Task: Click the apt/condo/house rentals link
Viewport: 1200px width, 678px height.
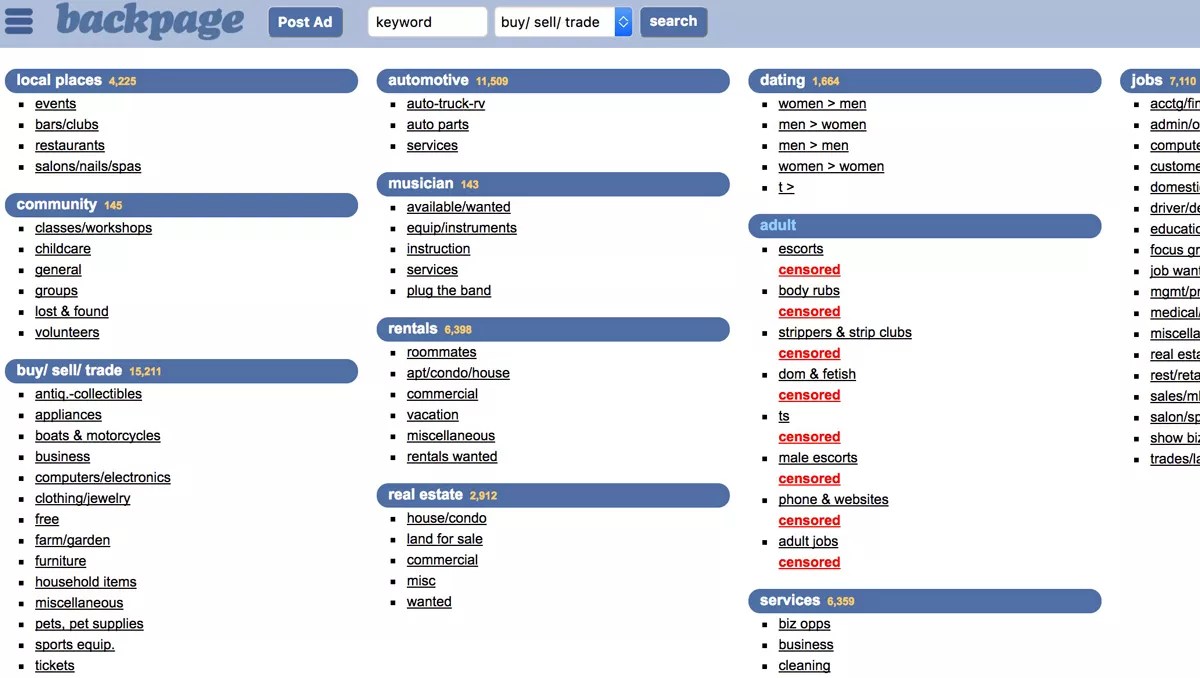Action: point(458,373)
